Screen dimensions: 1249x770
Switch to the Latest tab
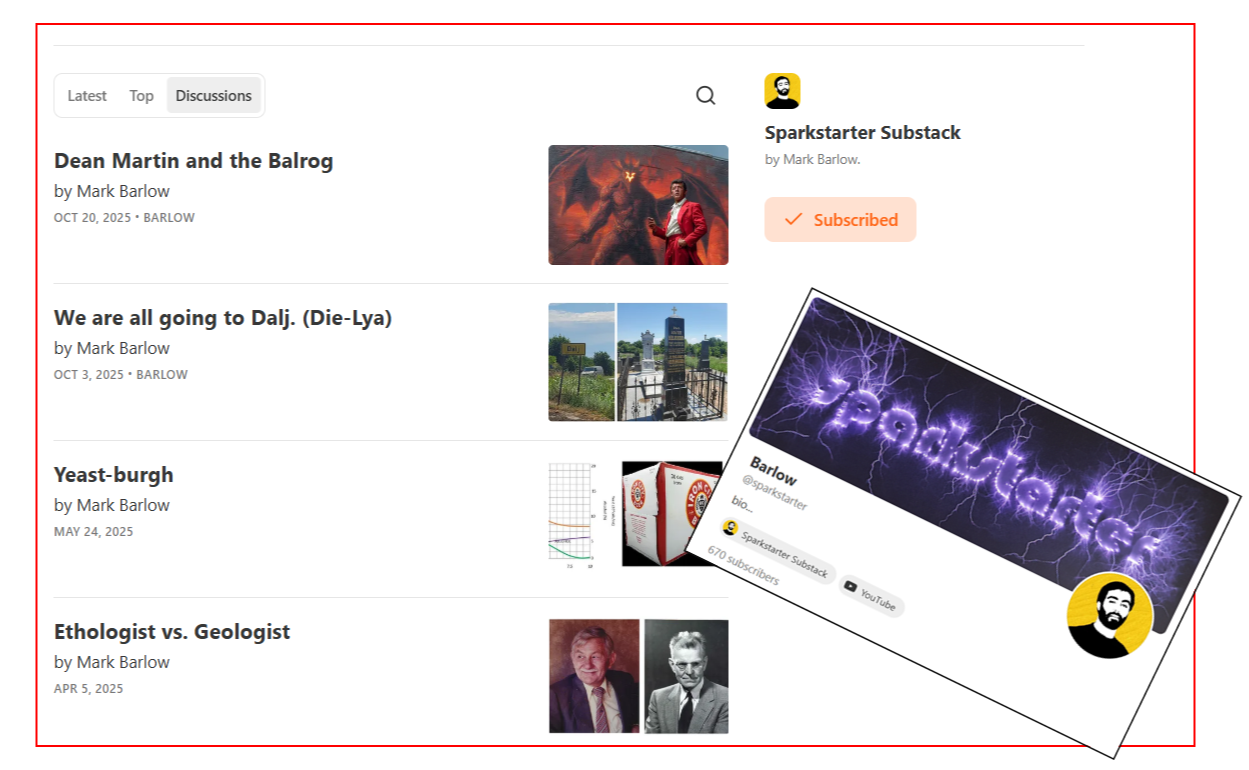pyautogui.click(x=87, y=96)
